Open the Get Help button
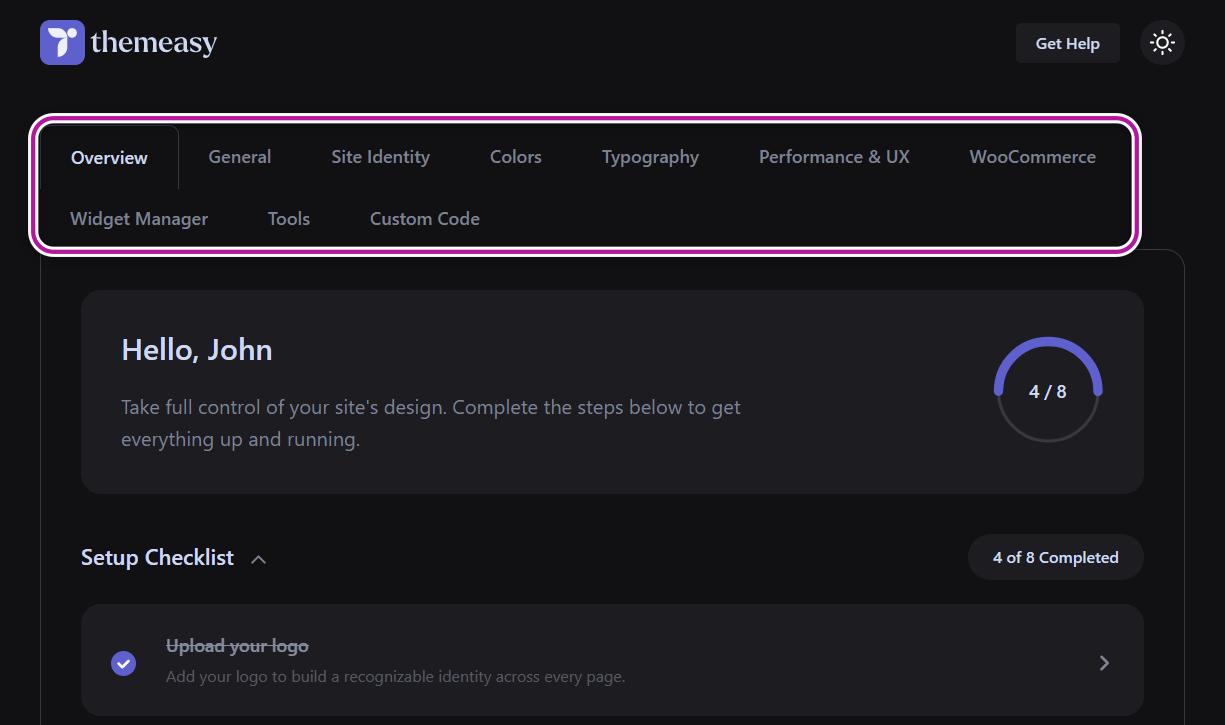This screenshot has width=1225, height=725. pyautogui.click(x=1068, y=43)
